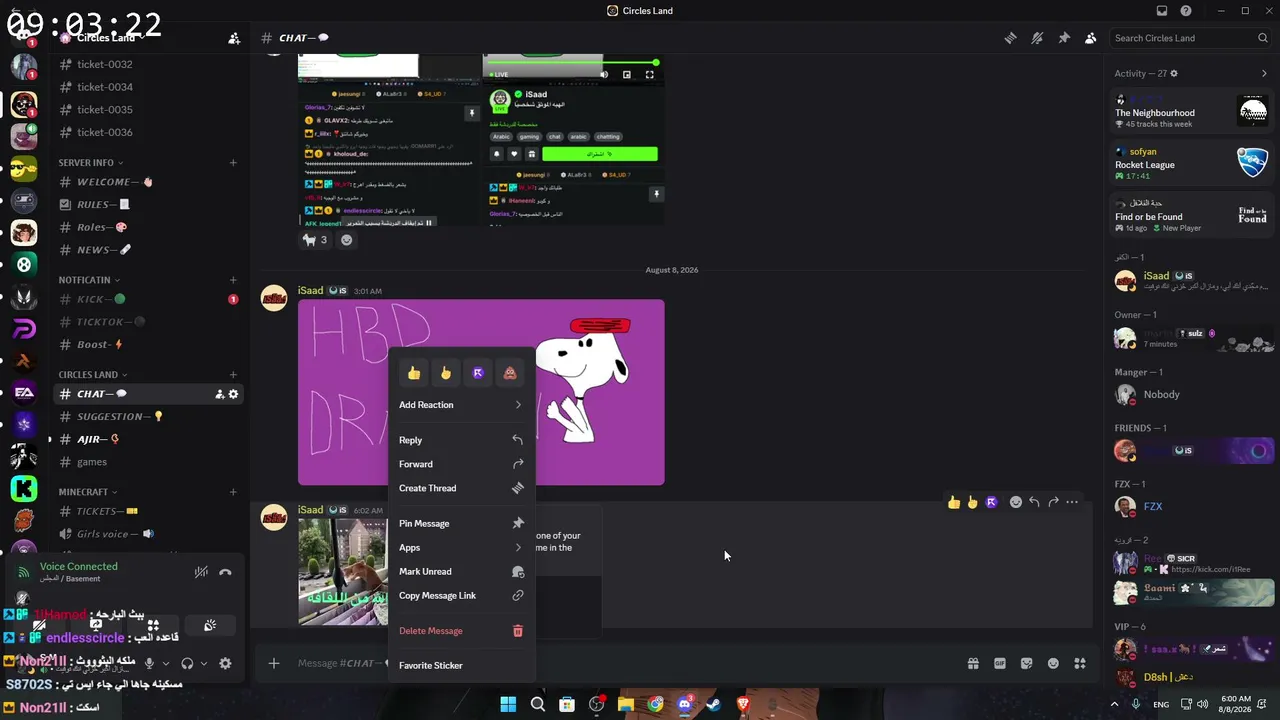The image size is (1280, 720).
Task: Send a gift via the gift icon
Action: point(973,663)
